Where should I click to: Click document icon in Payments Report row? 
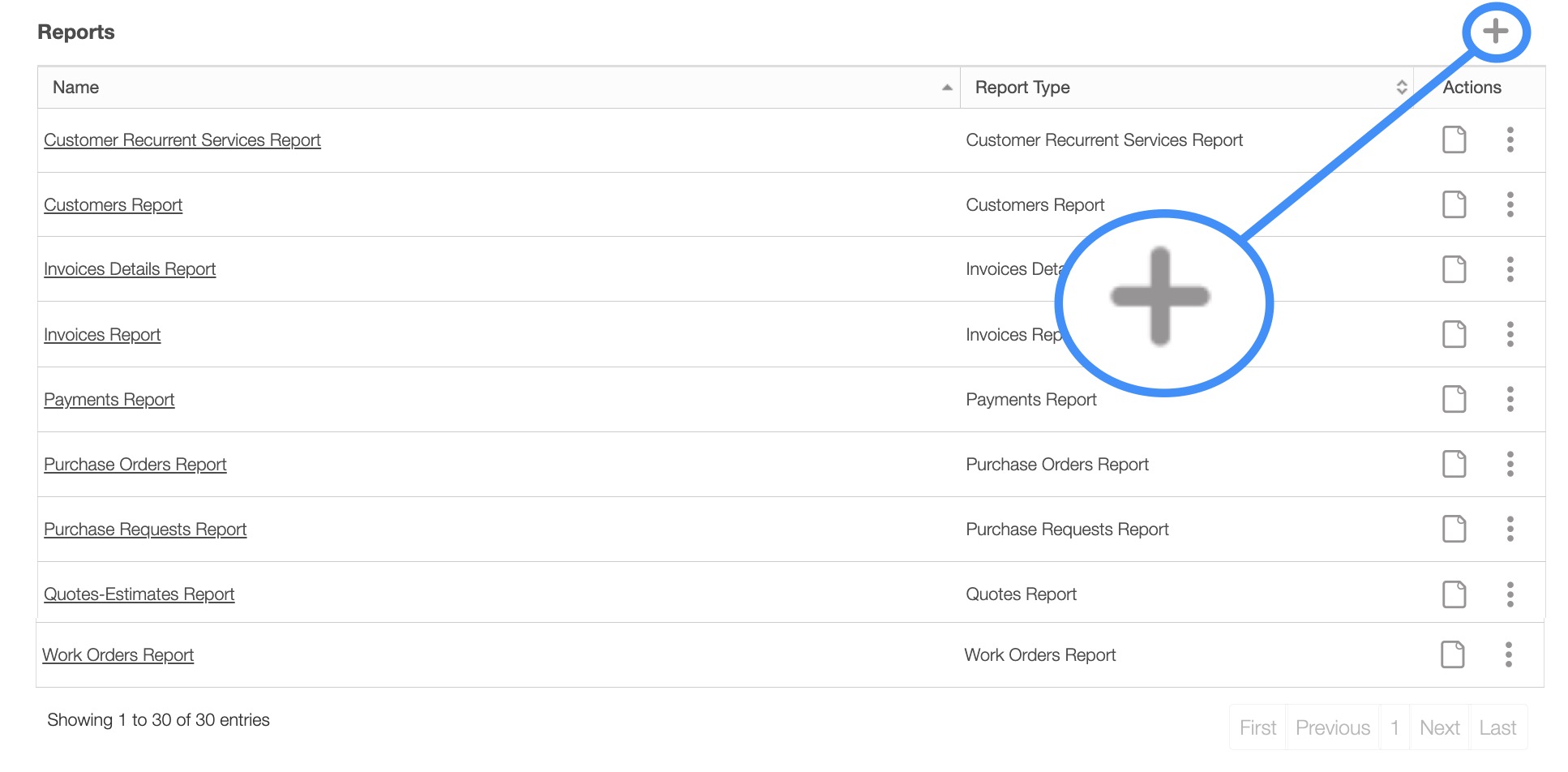[x=1454, y=399]
